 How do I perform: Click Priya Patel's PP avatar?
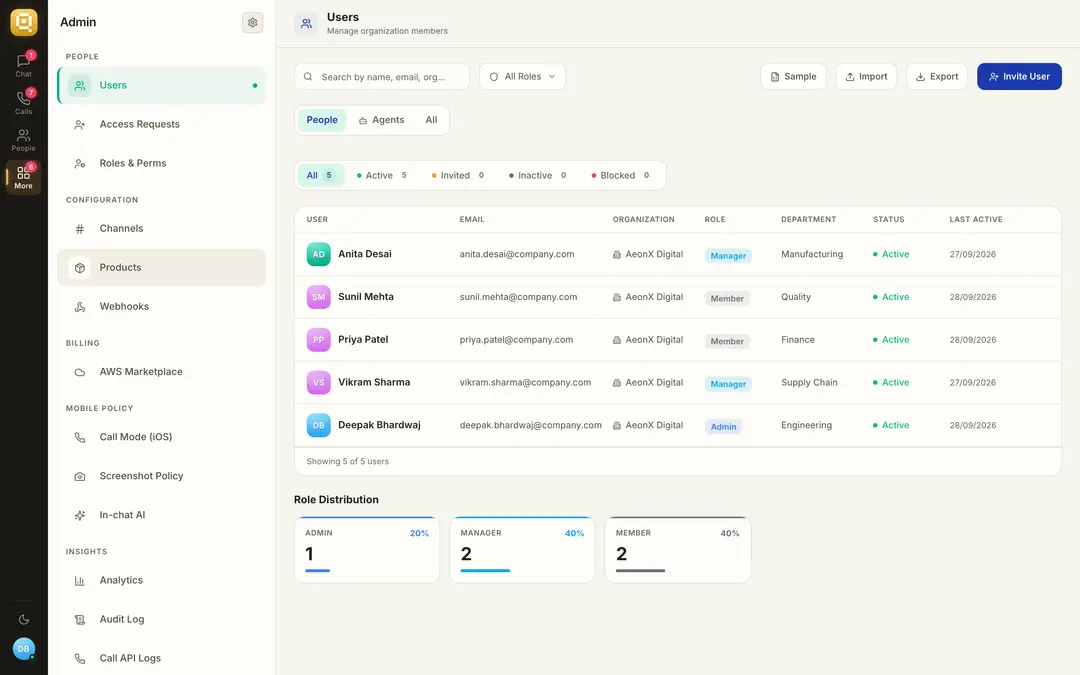tap(318, 340)
